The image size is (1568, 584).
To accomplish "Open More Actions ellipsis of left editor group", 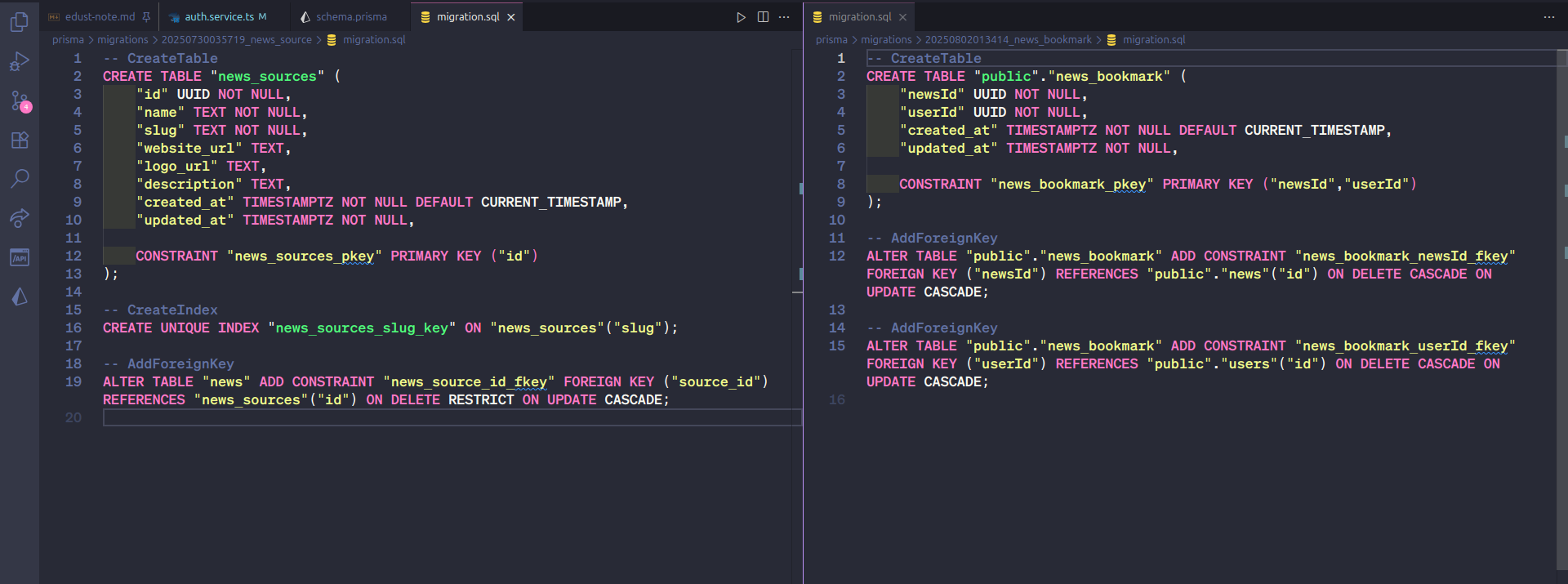I will point(784,17).
